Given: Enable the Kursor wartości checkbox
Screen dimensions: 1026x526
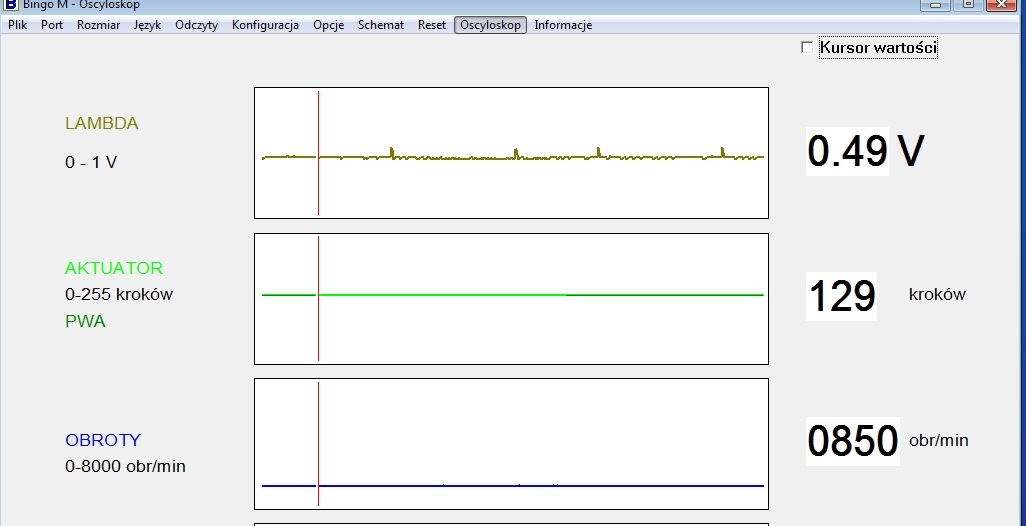Looking at the screenshot, I should 807,47.
